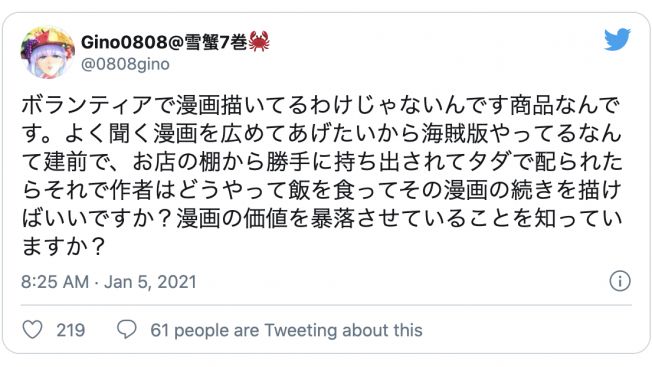
Task: Open the @0808gino handle link
Action: (x=125, y=64)
